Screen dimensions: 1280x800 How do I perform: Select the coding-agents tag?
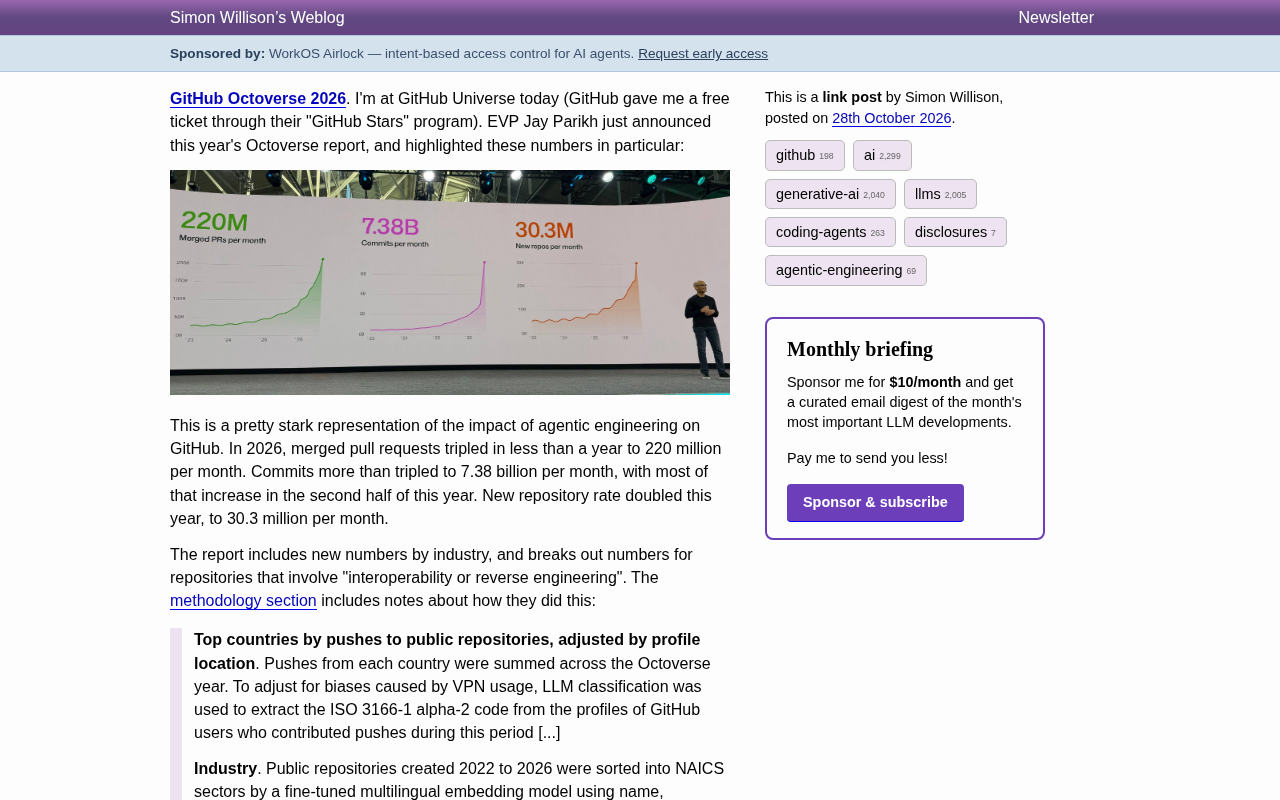(830, 232)
